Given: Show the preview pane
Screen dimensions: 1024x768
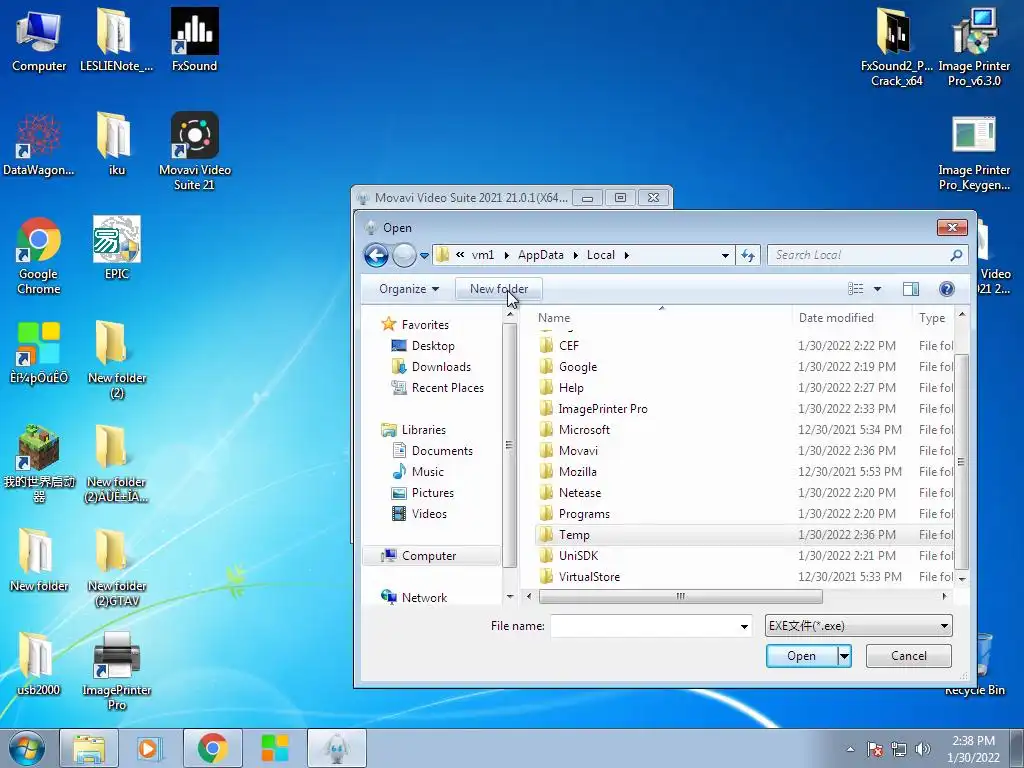Looking at the screenshot, I should pyautogui.click(x=910, y=289).
